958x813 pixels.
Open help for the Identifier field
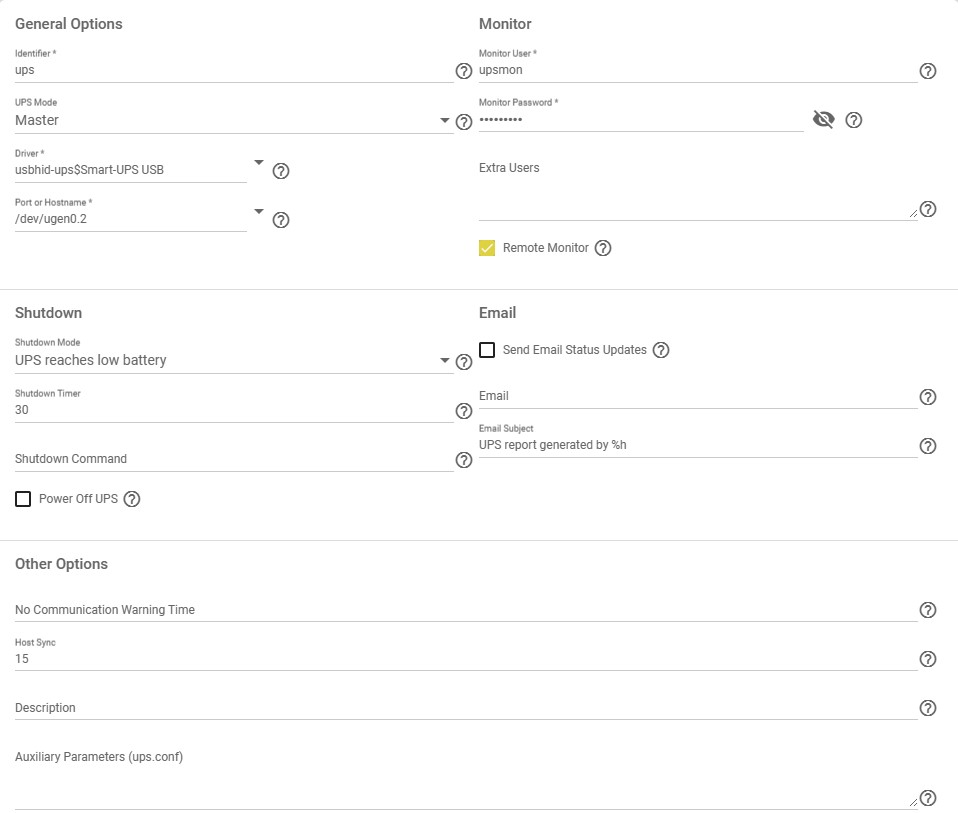[464, 71]
